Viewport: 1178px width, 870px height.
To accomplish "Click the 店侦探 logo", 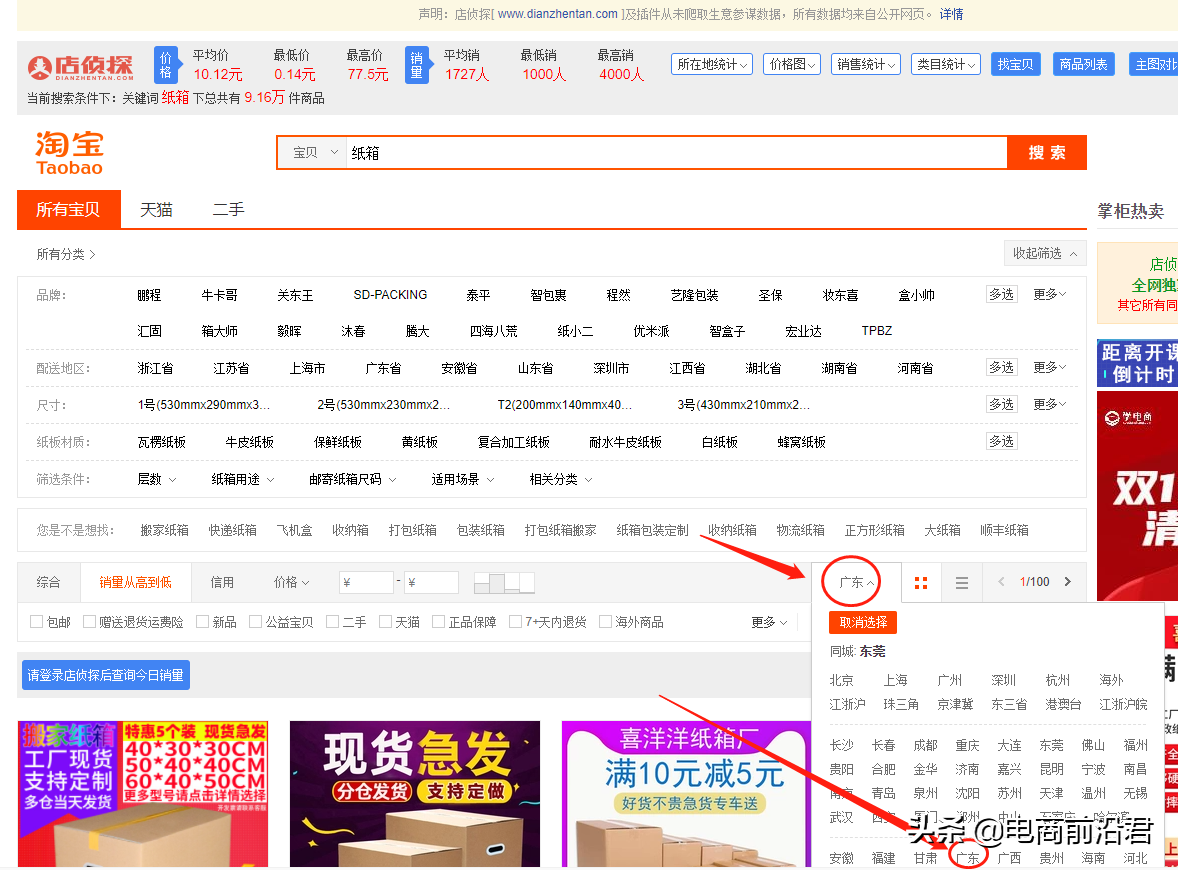I will [80, 67].
